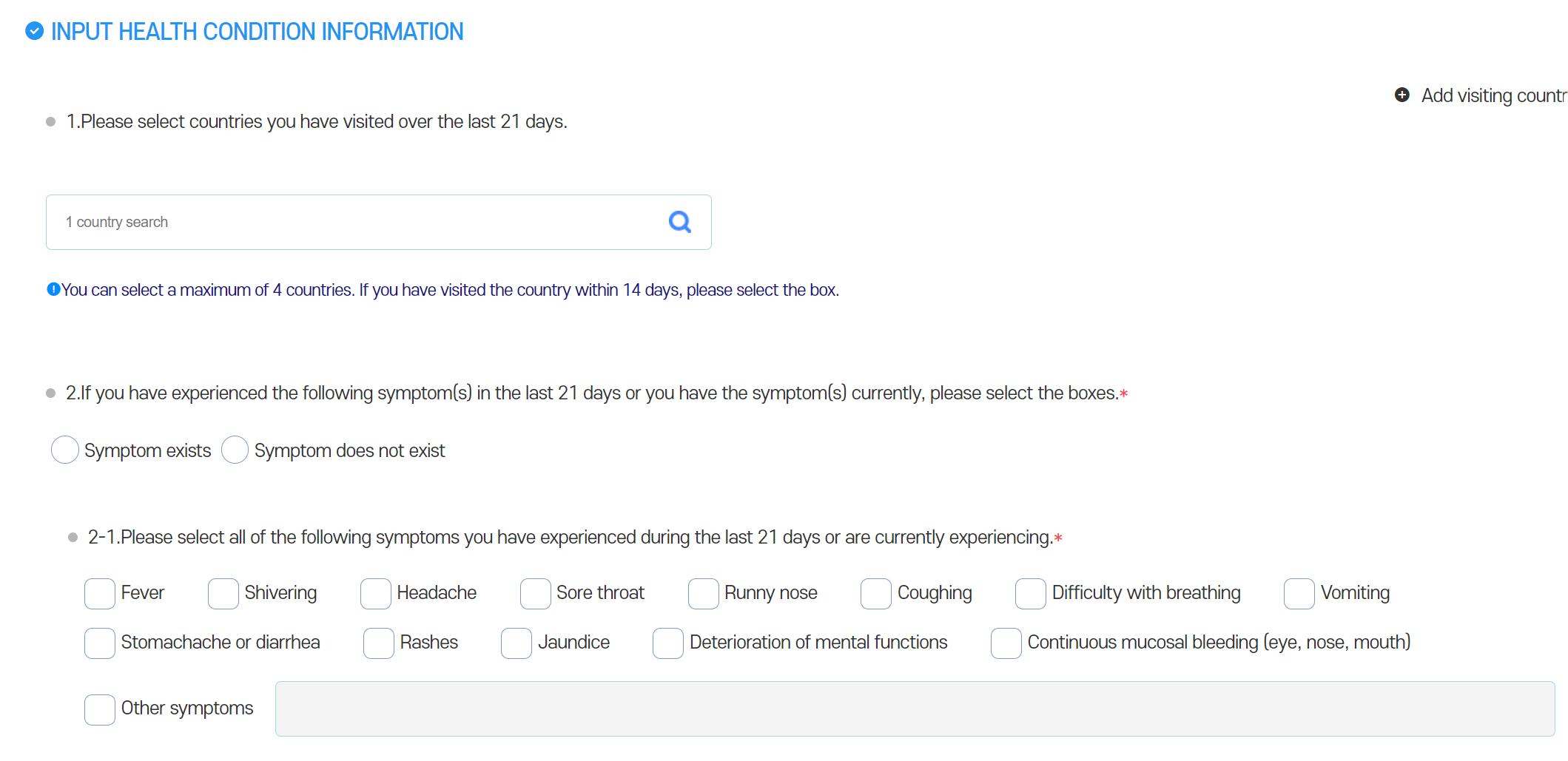Viewport: 1568px width, 761px height.
Task: Select the Coughing checkbox
Action: pyautogui.click(x=876, y=593)
